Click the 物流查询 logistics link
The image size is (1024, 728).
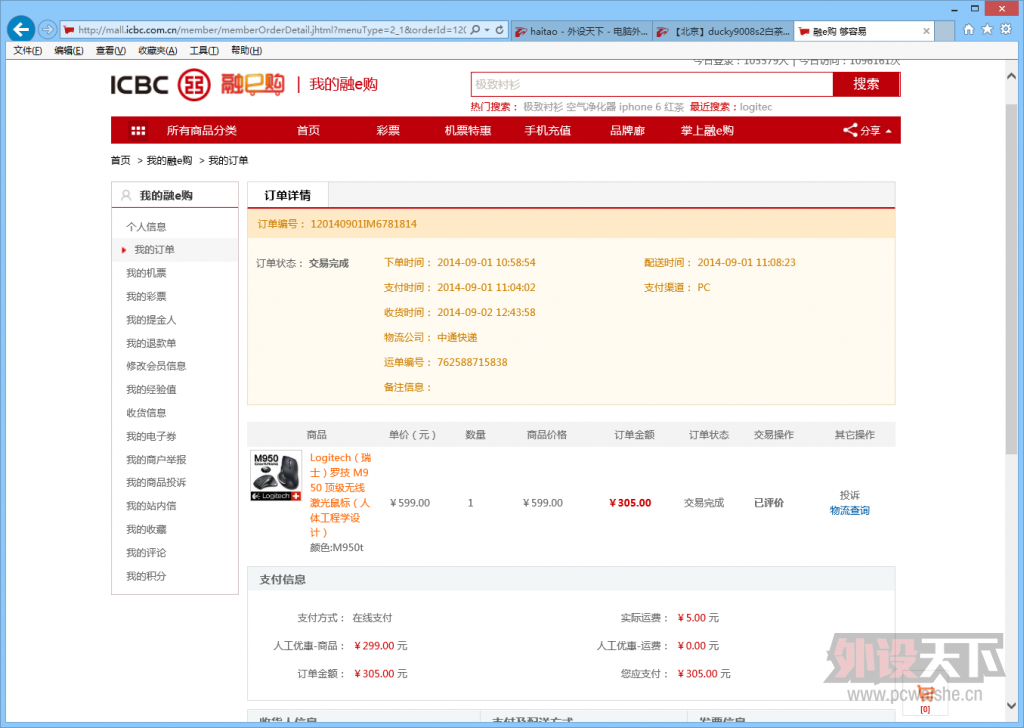click(850, 511)
